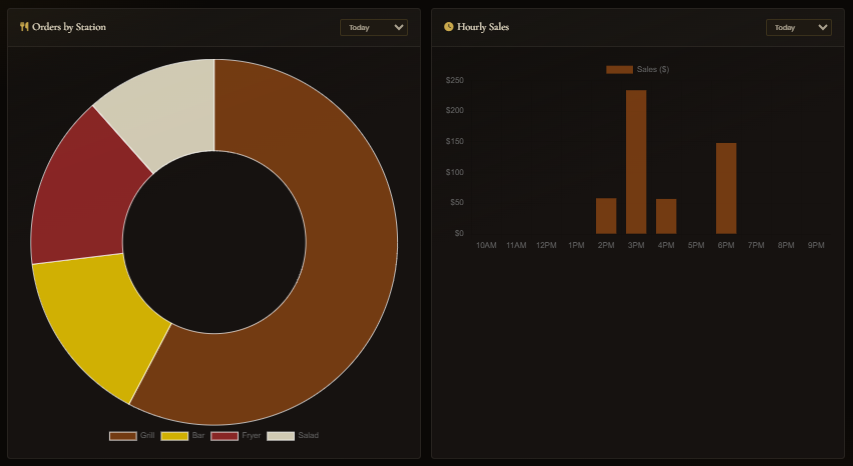Open the Today dropdown in Hourly Sales
The image size is (853, 466).
tap(799, 27)
